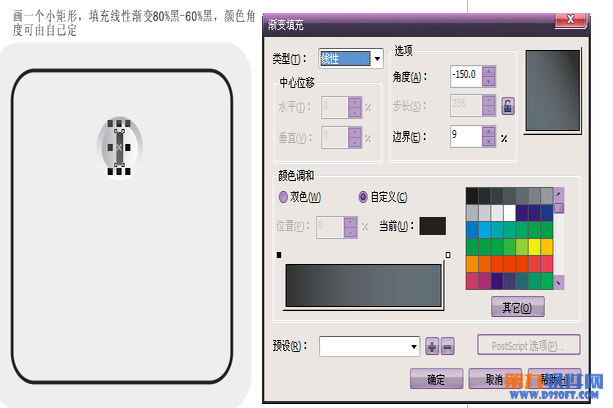Pick the yellow-green swatch in the palette
613x408 pixels.
522,247
